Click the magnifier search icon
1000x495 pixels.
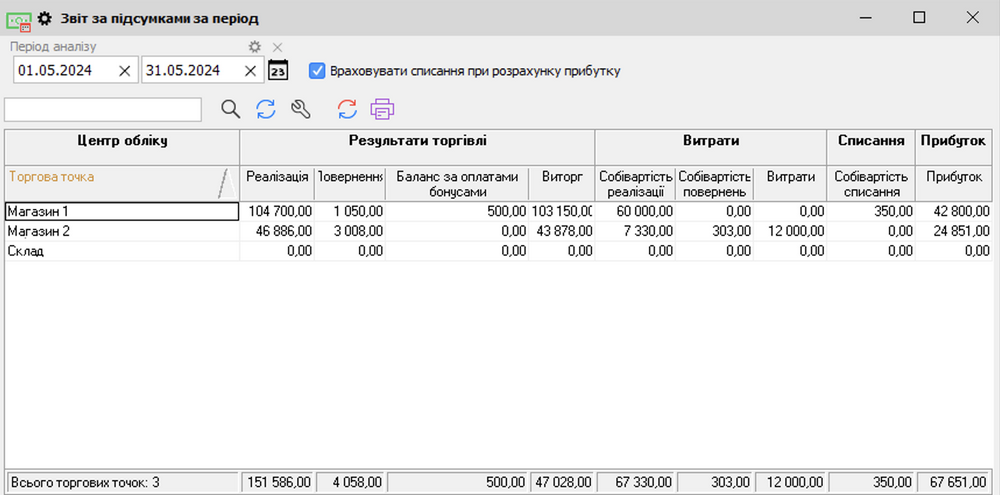(x=230, y=109)
